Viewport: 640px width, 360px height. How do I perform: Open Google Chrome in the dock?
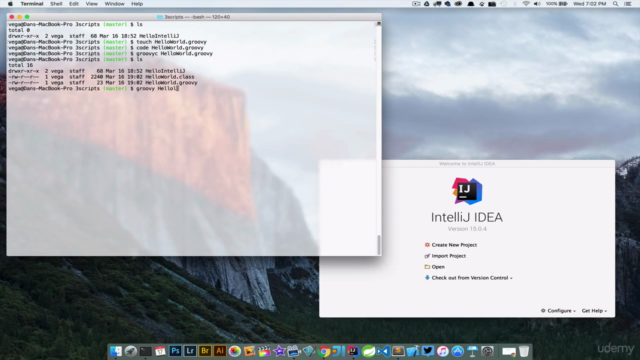[324, 351]
